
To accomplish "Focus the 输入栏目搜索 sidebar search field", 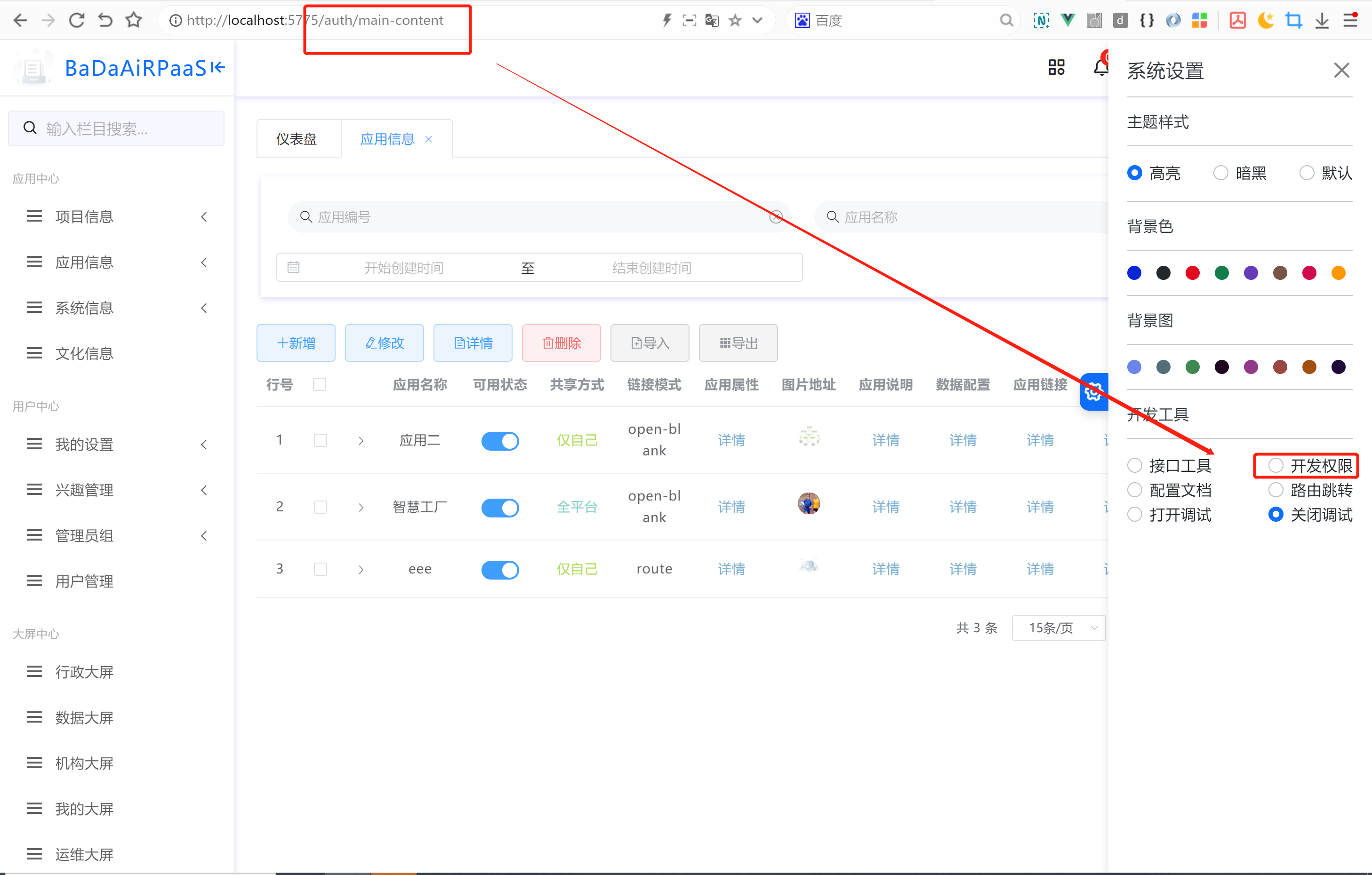I will pos(116,128).
